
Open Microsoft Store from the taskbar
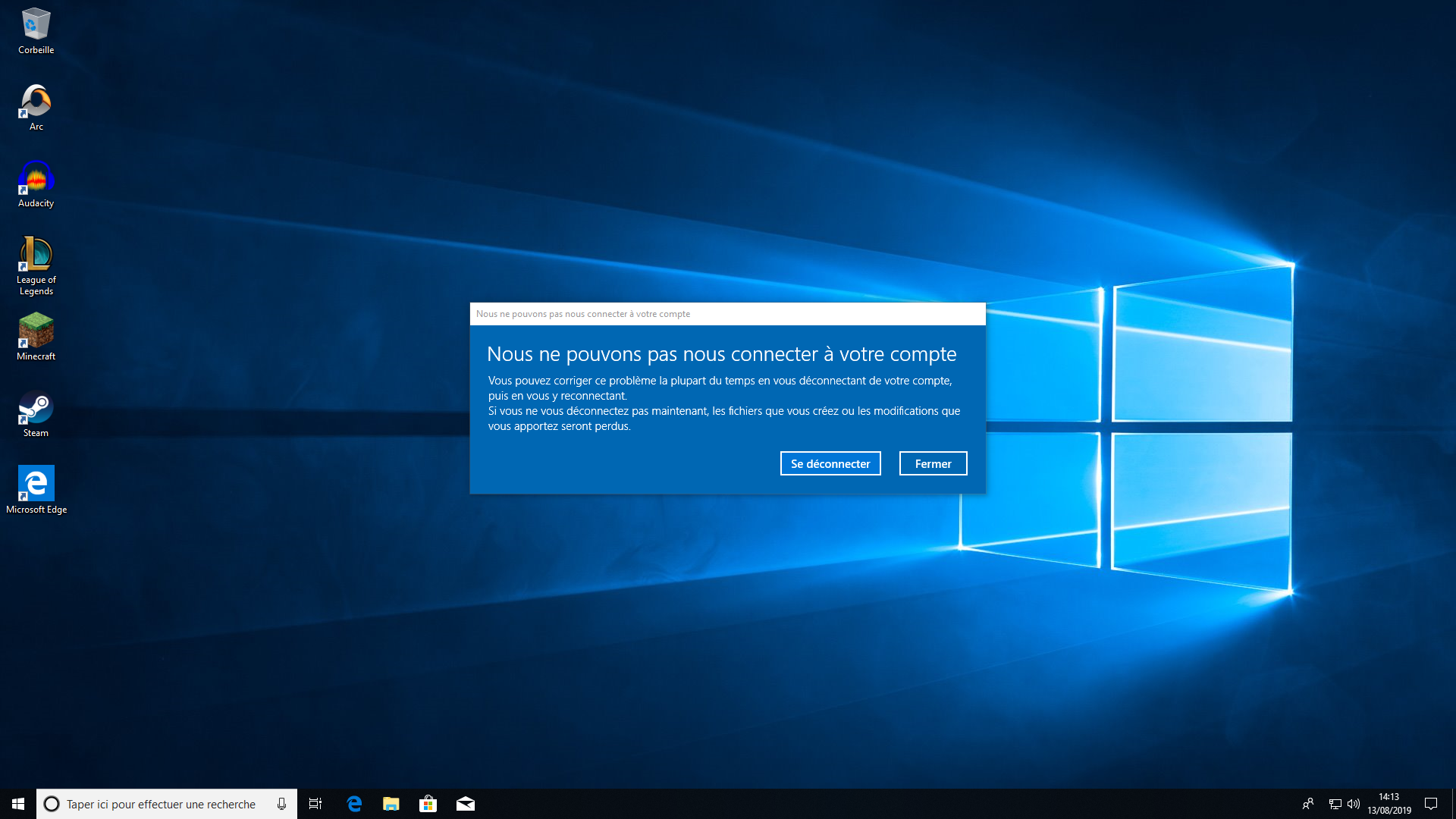coord(428,804)
